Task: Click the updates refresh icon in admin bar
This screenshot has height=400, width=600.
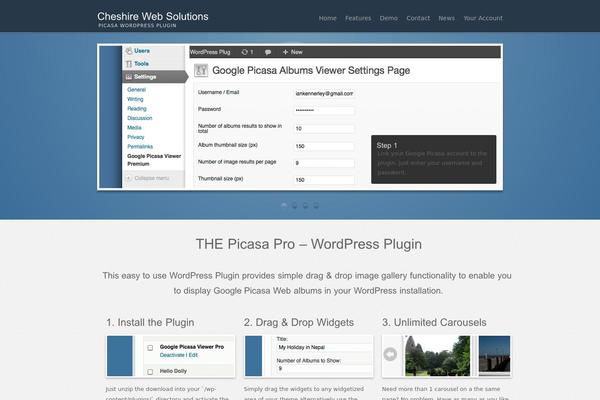Action: pyautogui.click(x=245, y=52)
